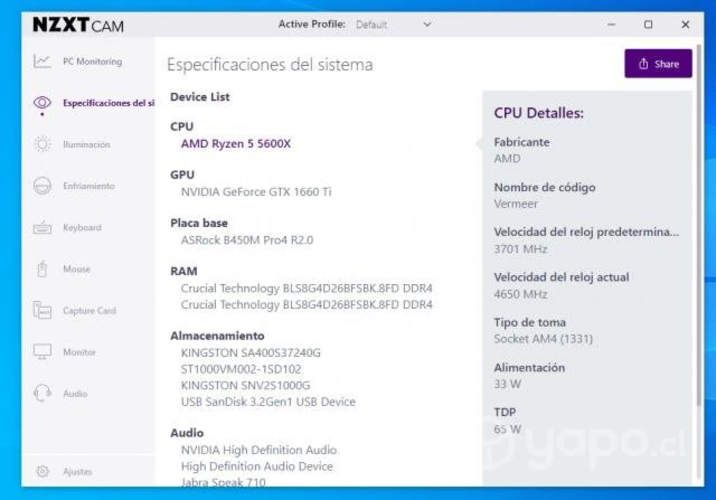Image resolution: width=716 pixels, height=500 pixels.
Task: Select AMD Ryzen 5 5600X device
Action: coord(236,144)
